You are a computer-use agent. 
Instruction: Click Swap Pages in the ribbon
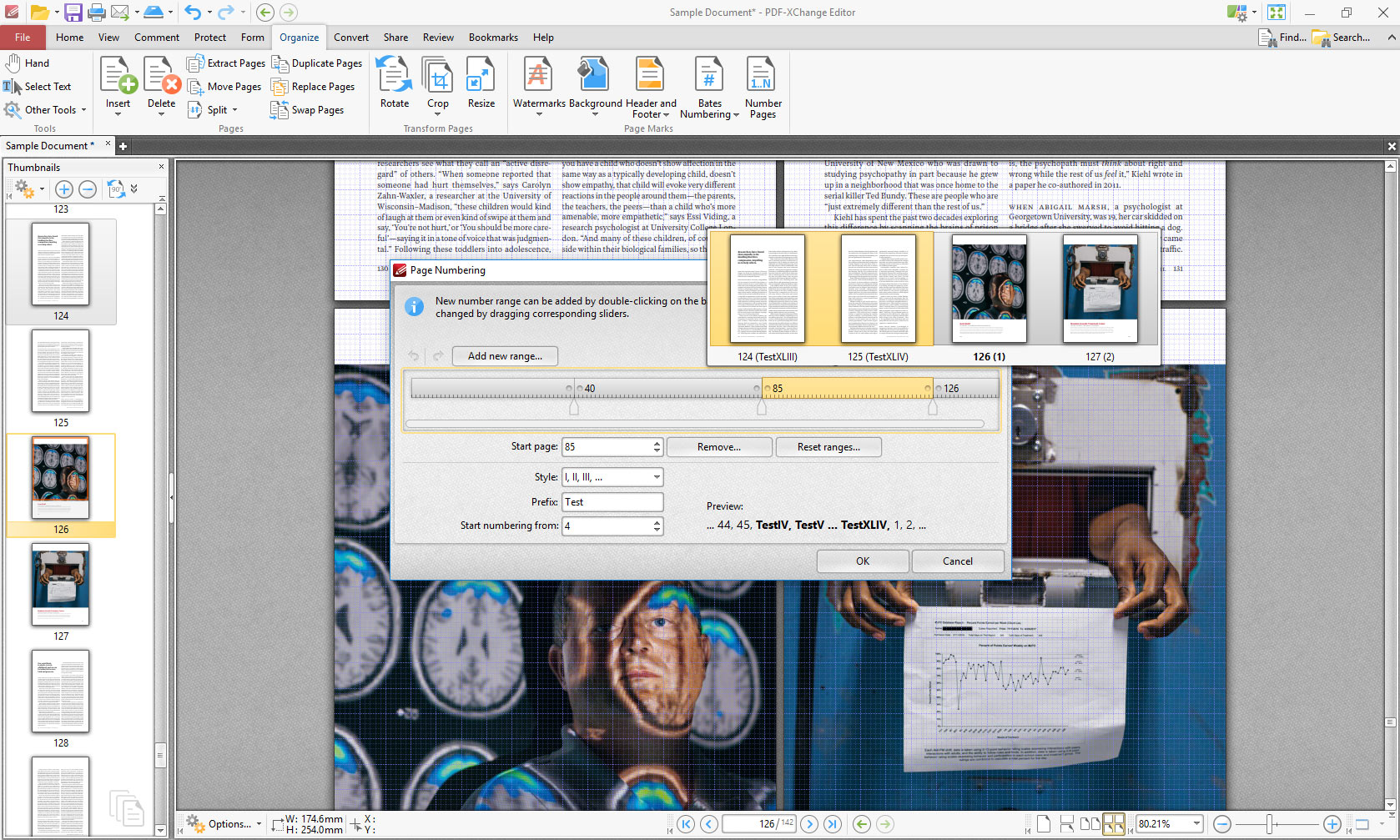click(x=307, y=110)
